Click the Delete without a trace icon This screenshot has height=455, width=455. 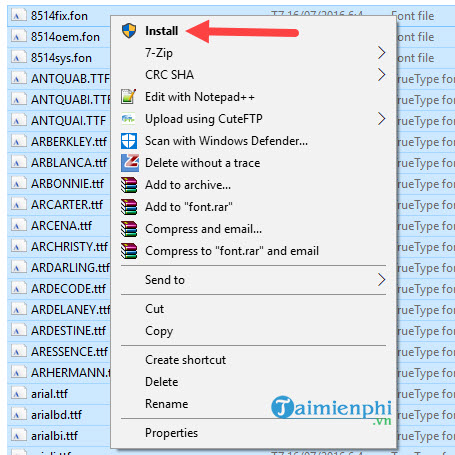(130, 163)
